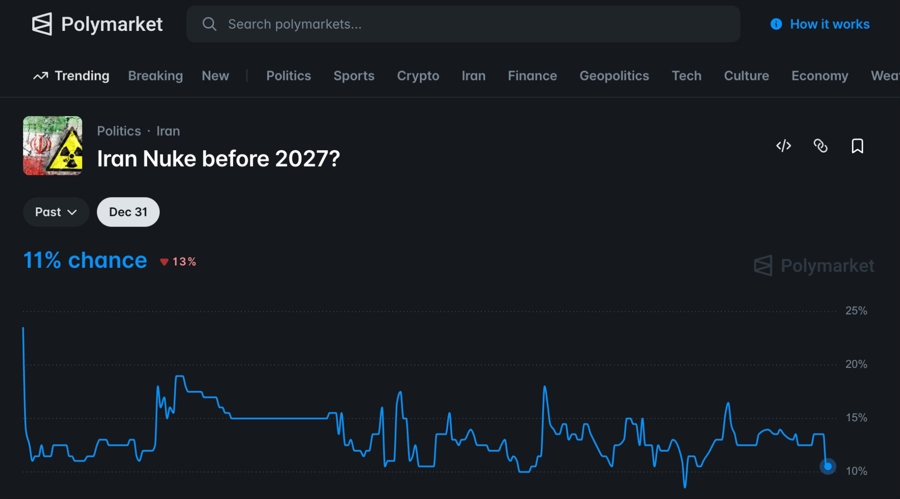Open the embed code icon
Image resolution: width=900 pixels, height=499 pixels.
784,146
